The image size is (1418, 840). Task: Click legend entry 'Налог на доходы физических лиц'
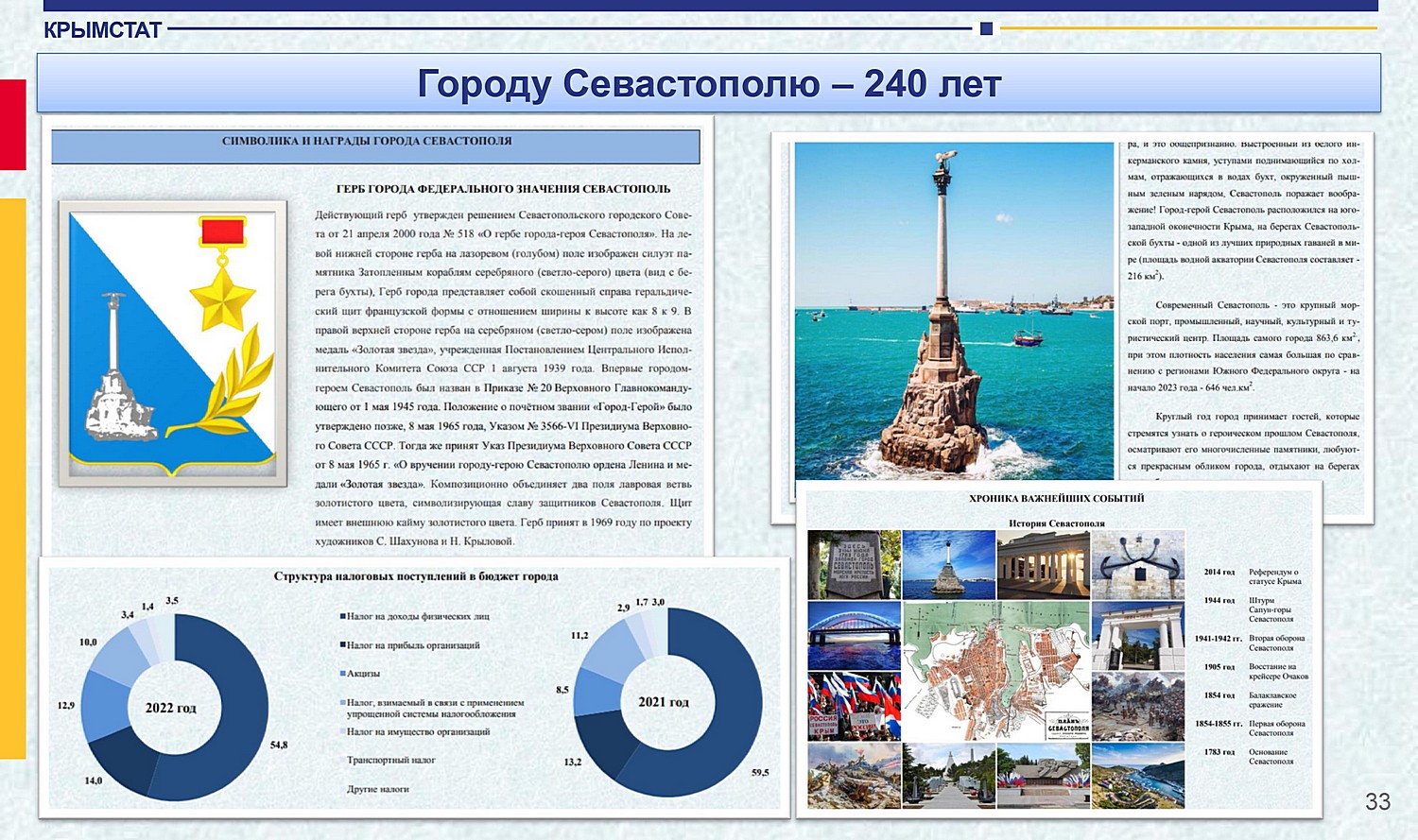click(x=419, y=617)
